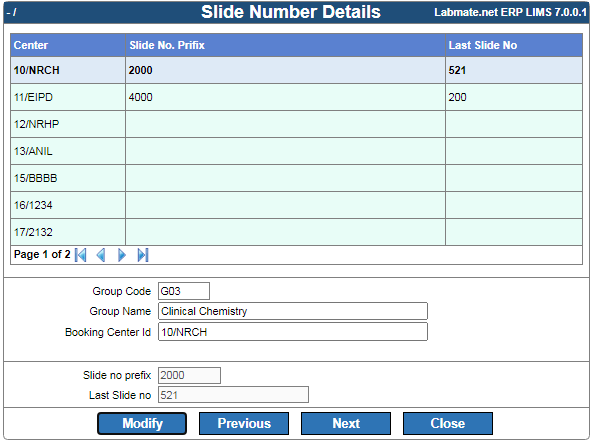The height and width of the screenshot is (441, 592).
Task: Select the 12/NRHP center row
Action: [296, 124]
